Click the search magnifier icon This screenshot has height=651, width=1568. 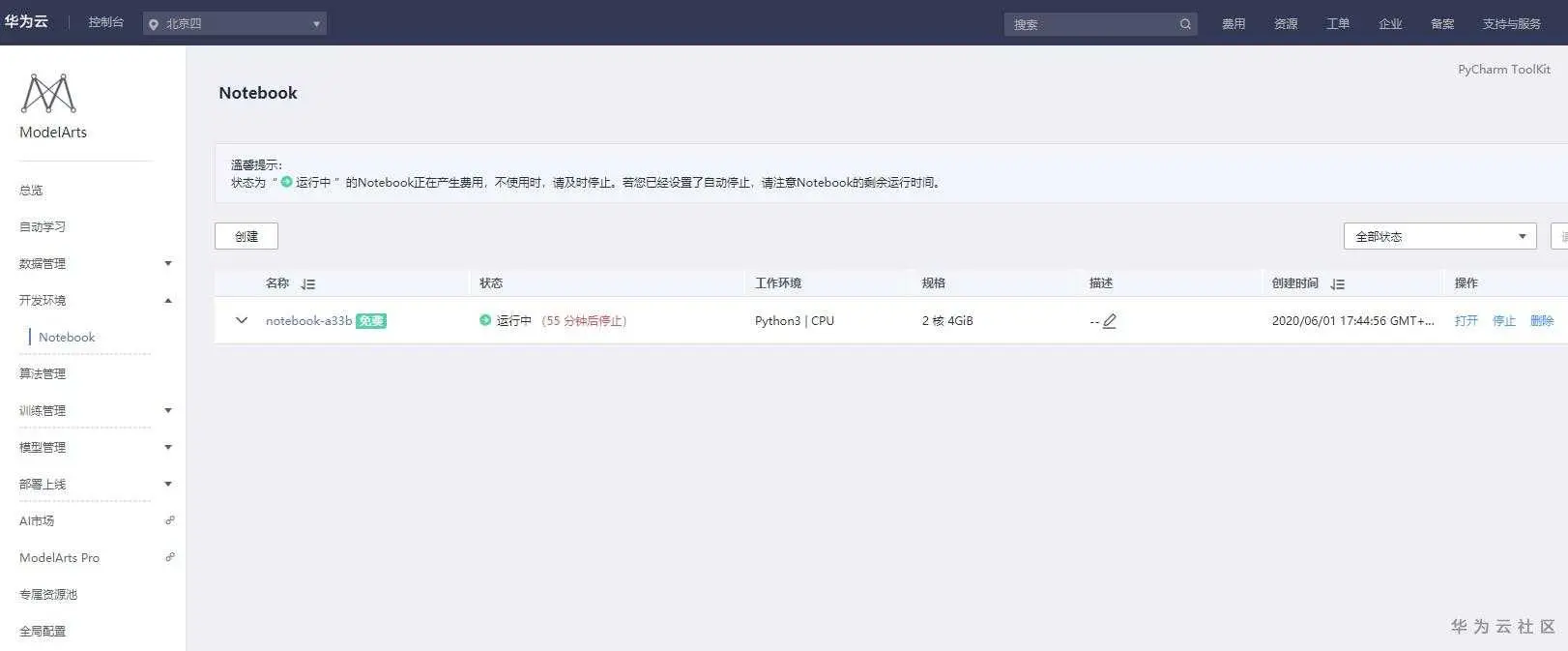pos(1185,24)
